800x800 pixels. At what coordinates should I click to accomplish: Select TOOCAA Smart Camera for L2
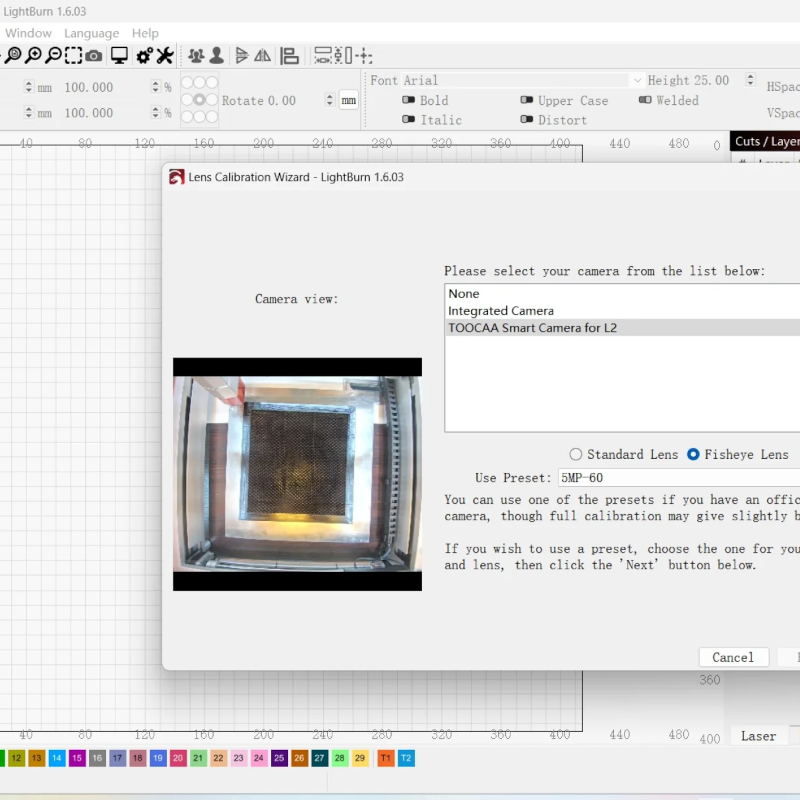click(x=622, y=328)
